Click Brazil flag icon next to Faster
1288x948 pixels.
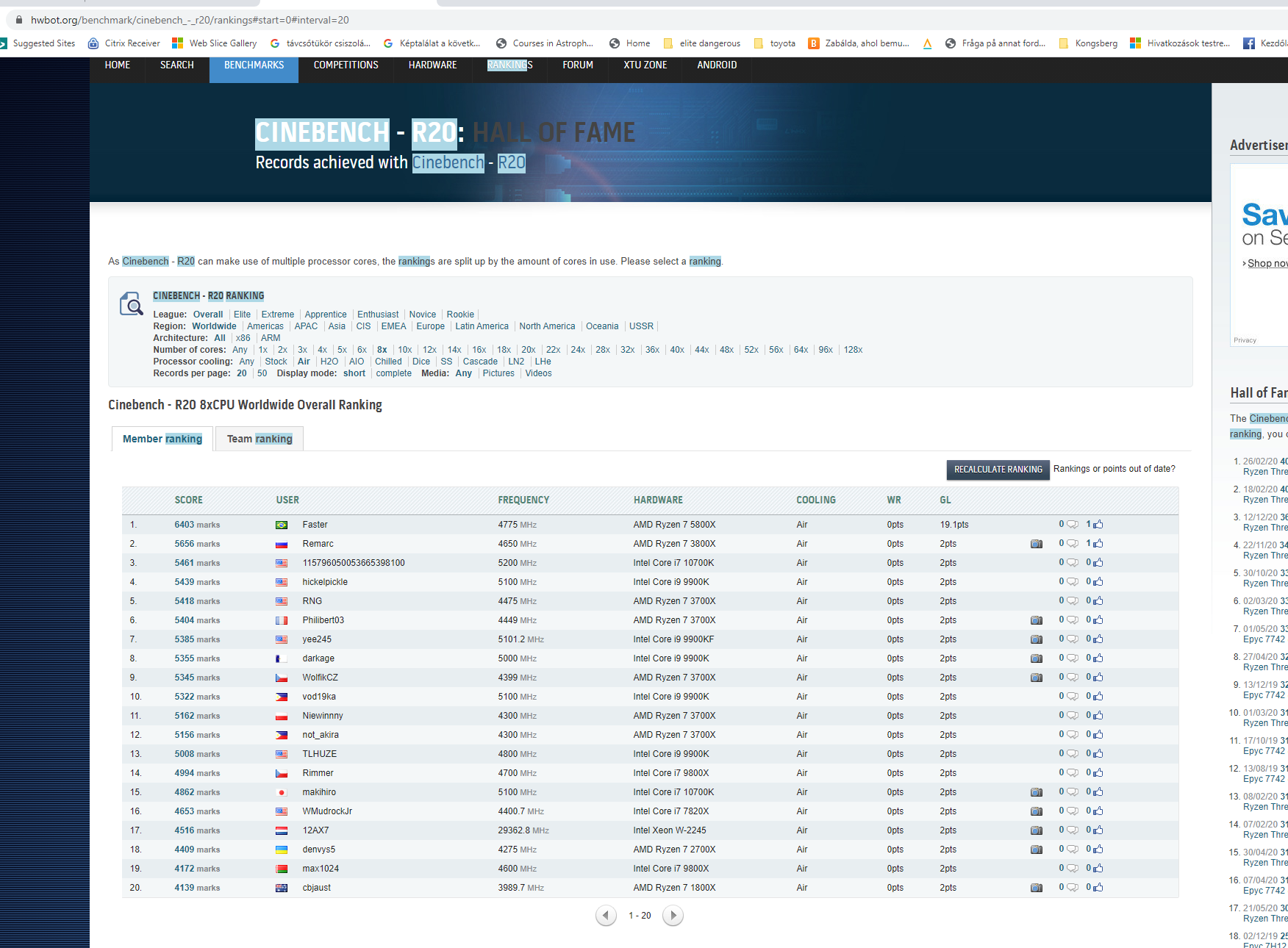coord(282,525)
